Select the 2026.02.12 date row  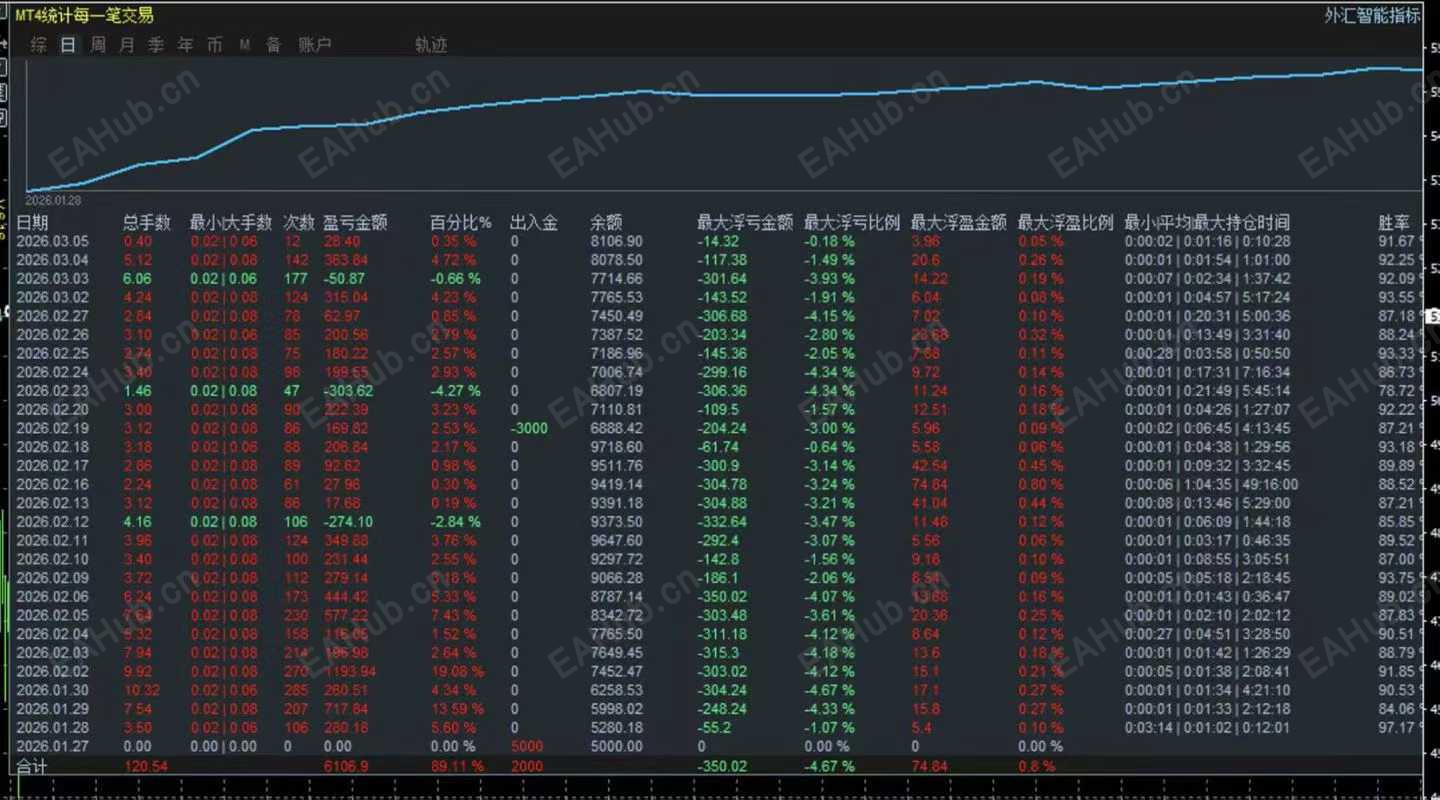point(52,521)
